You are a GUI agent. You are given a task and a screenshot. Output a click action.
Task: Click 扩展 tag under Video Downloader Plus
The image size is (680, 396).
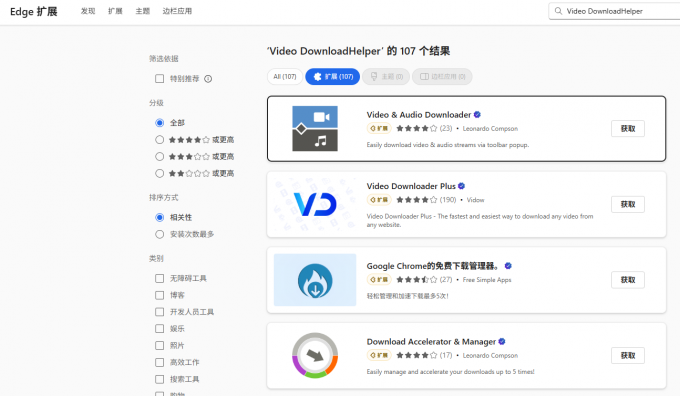pyautogui.click(x=379, y=200)
